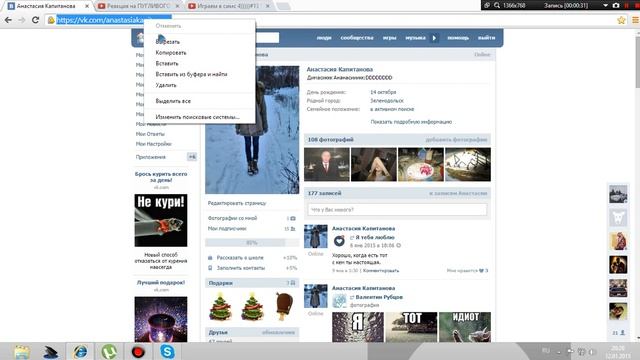This screenshot has width=640, height=360.
Task: Click выйти to log out
Action: pos(487,38)
